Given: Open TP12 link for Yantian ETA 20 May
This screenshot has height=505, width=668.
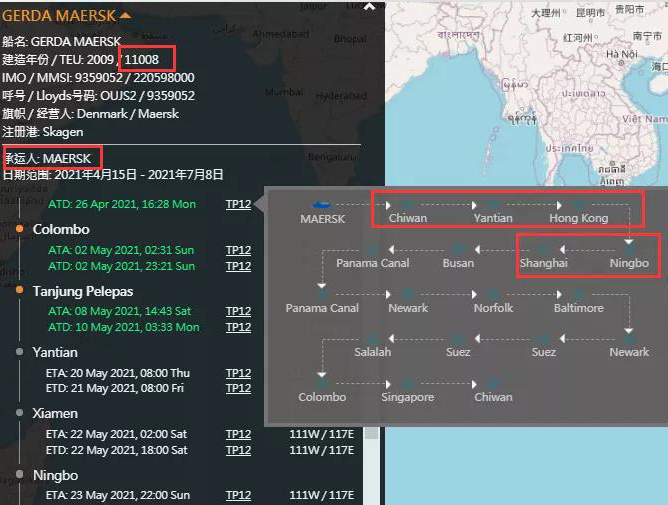Looking at the screenshot, I should (x=238, y=373).
